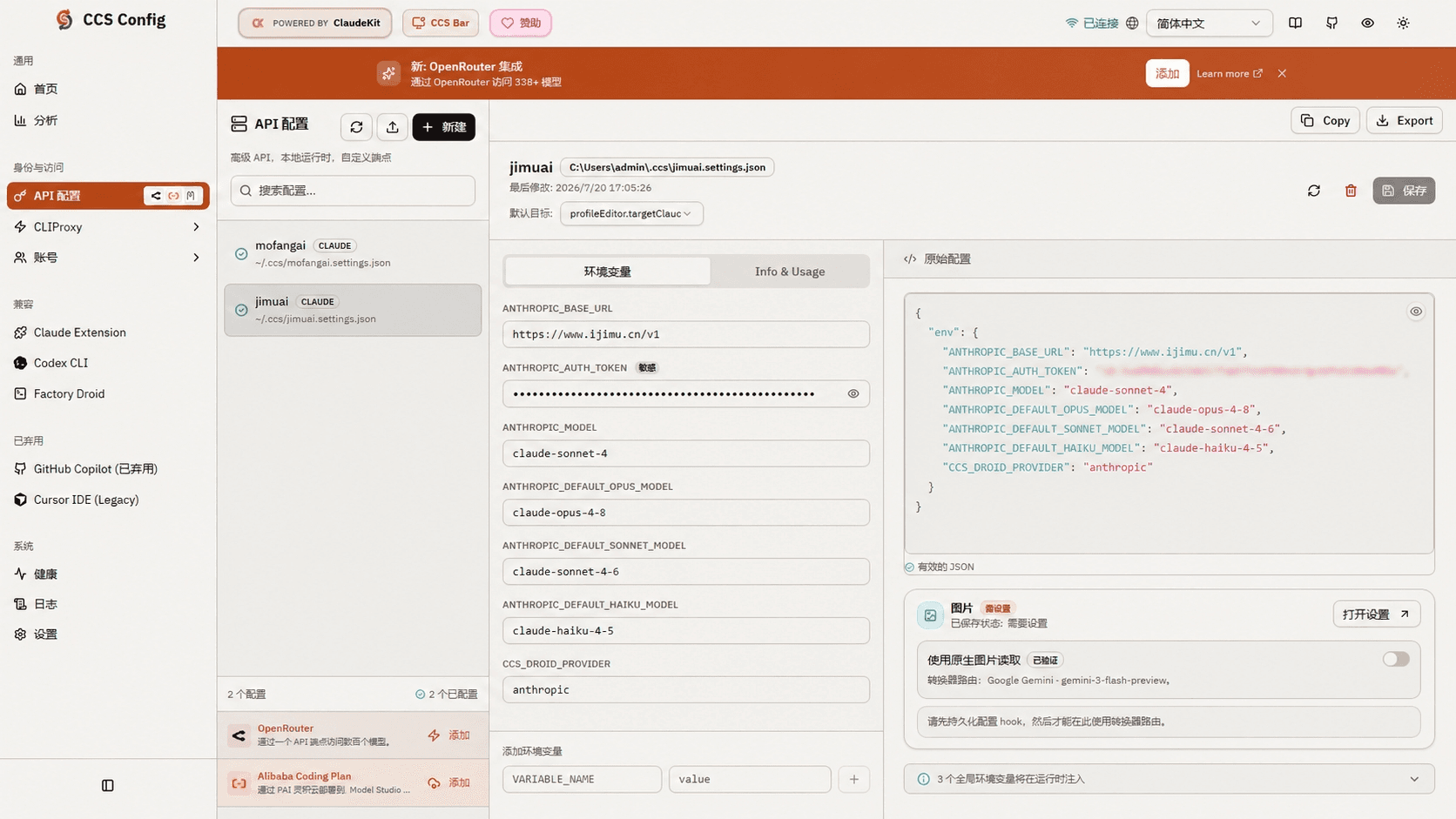1456x819 pixels.
Task: Click the CCS Config logo icon
Action: [64, 19]
